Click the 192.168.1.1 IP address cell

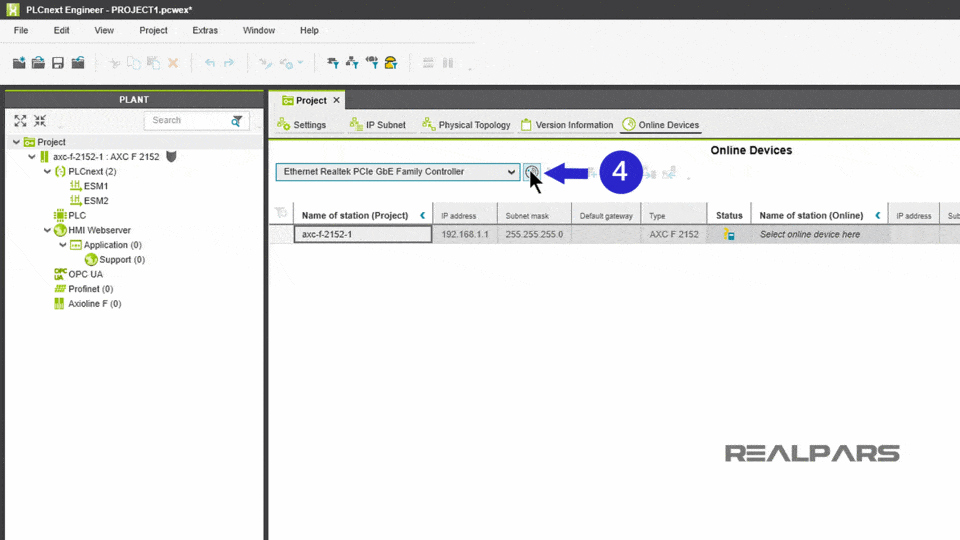[x=465, y=234]
